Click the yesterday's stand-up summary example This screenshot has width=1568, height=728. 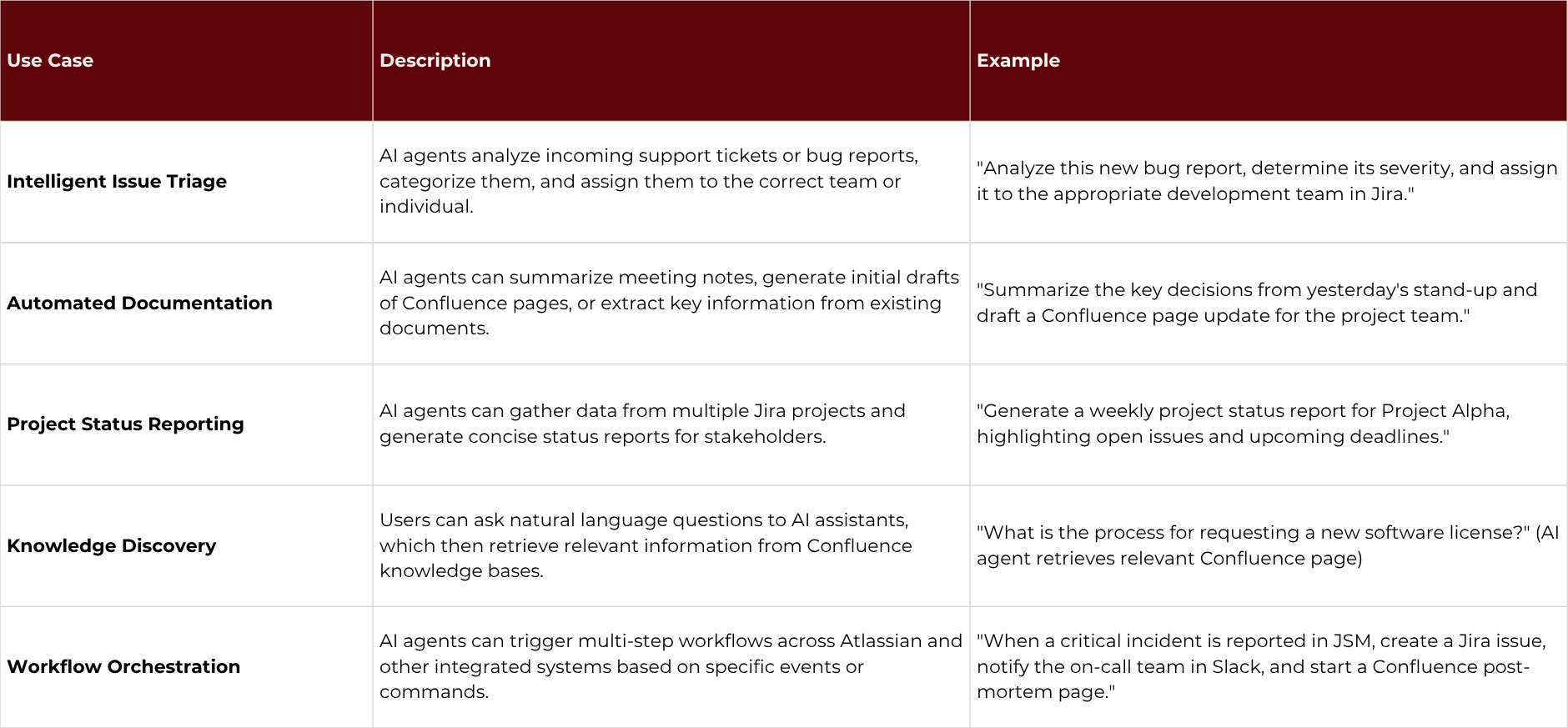tap(1256, 303)
